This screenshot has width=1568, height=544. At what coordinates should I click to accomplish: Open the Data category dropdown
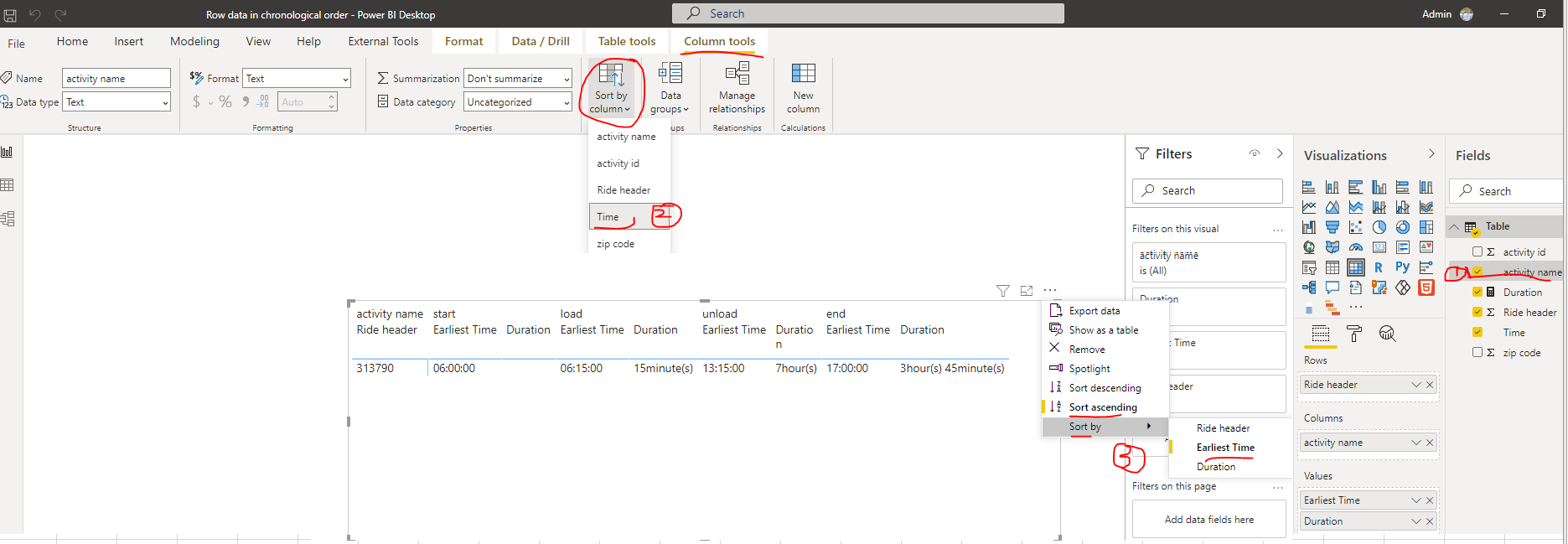518,101
